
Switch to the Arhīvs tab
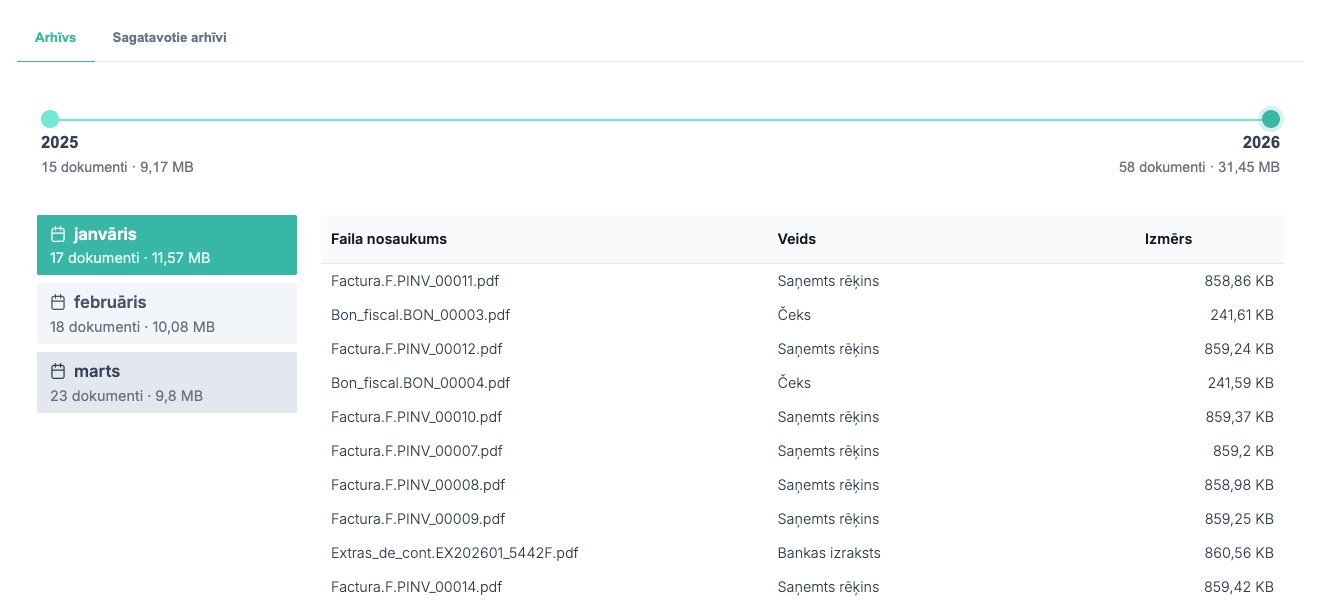pos(55,38)
